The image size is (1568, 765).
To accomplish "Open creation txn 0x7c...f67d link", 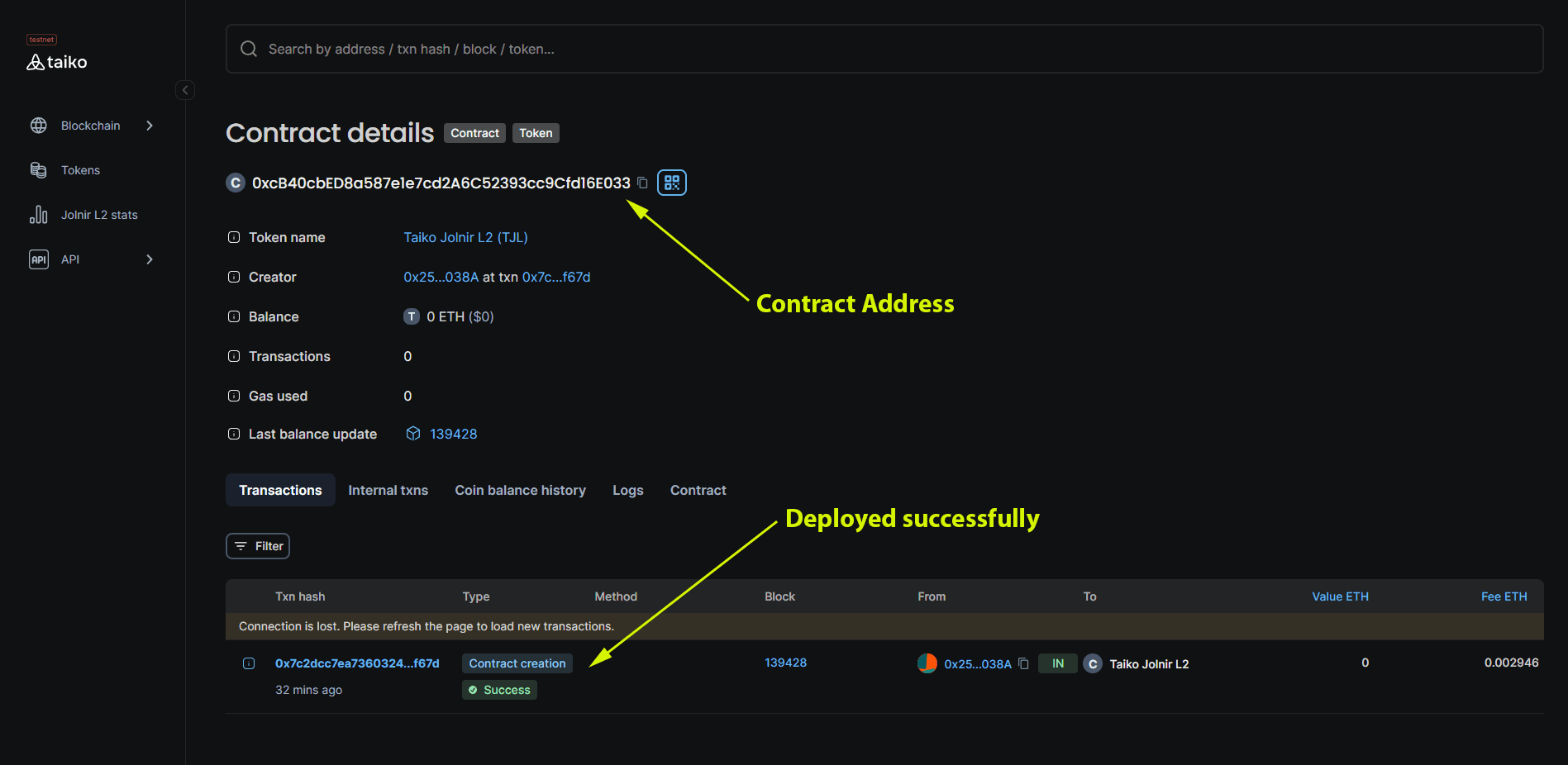I will pos(556,277).
